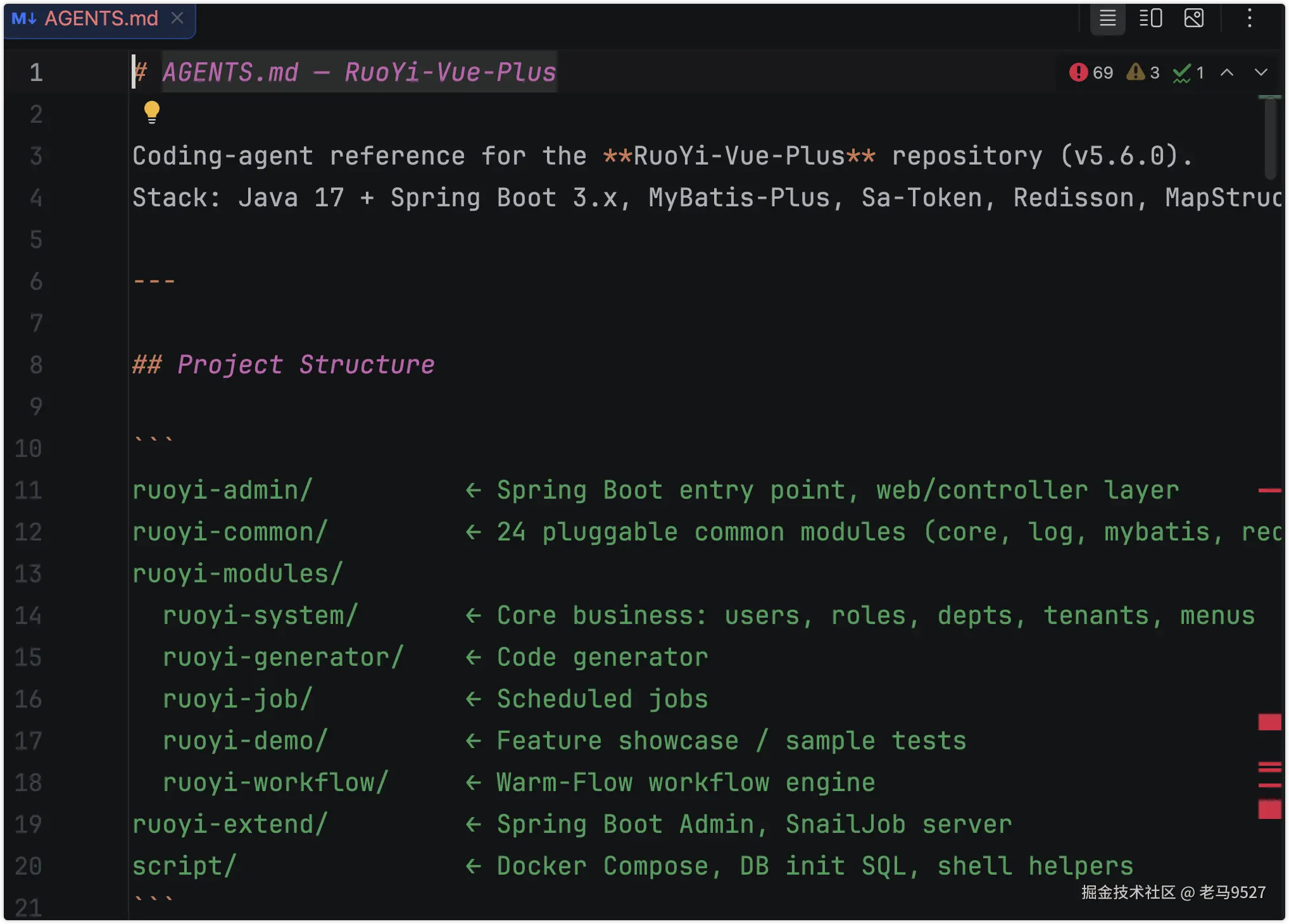The height and width of the screenshot is (924, 1289).
Task: Click line number 13 in the gutter
Action: (28, 574)
